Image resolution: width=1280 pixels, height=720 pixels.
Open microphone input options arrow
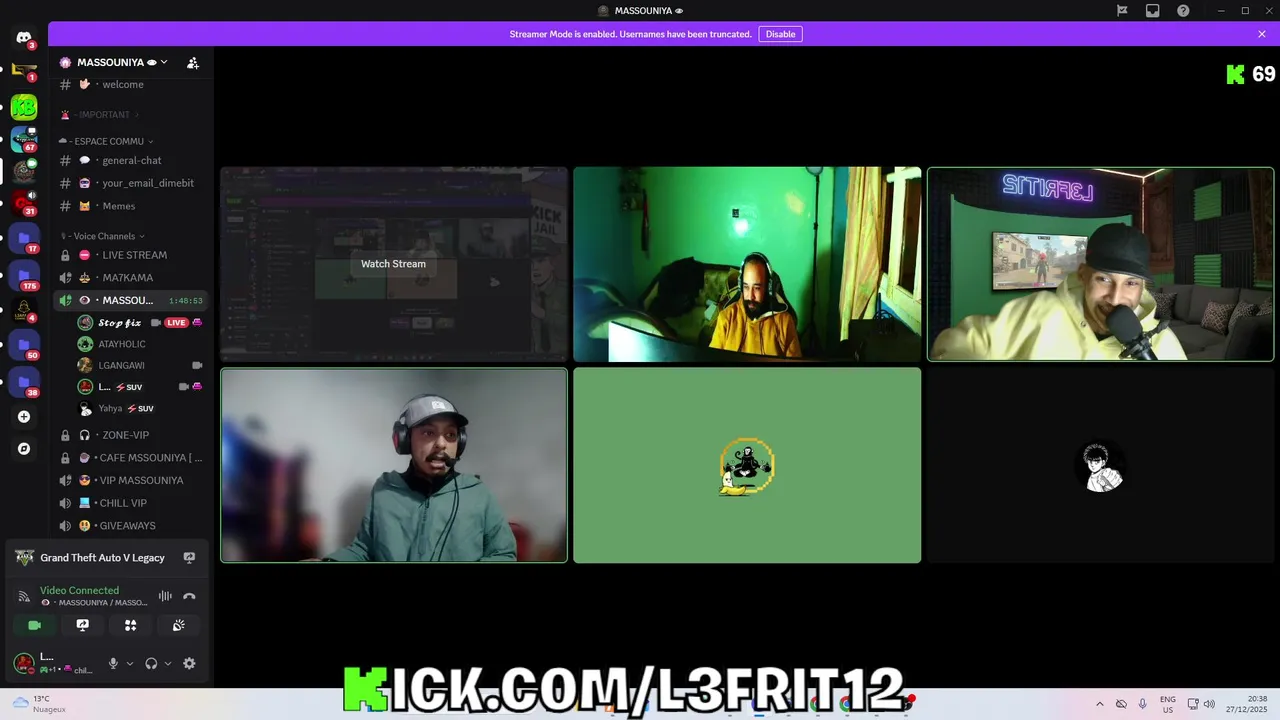129,663
